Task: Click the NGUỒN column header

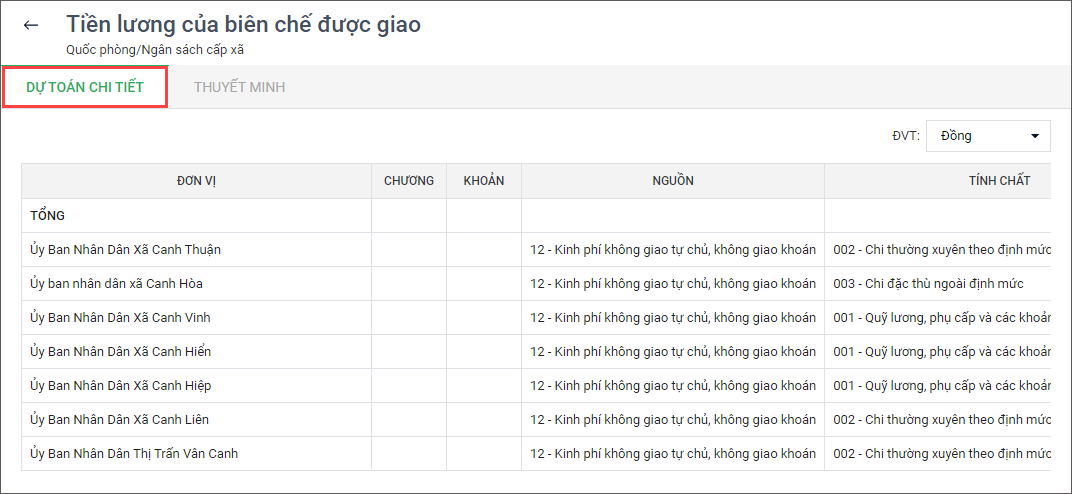Action: pyautogui.click(x=673, y=181)
